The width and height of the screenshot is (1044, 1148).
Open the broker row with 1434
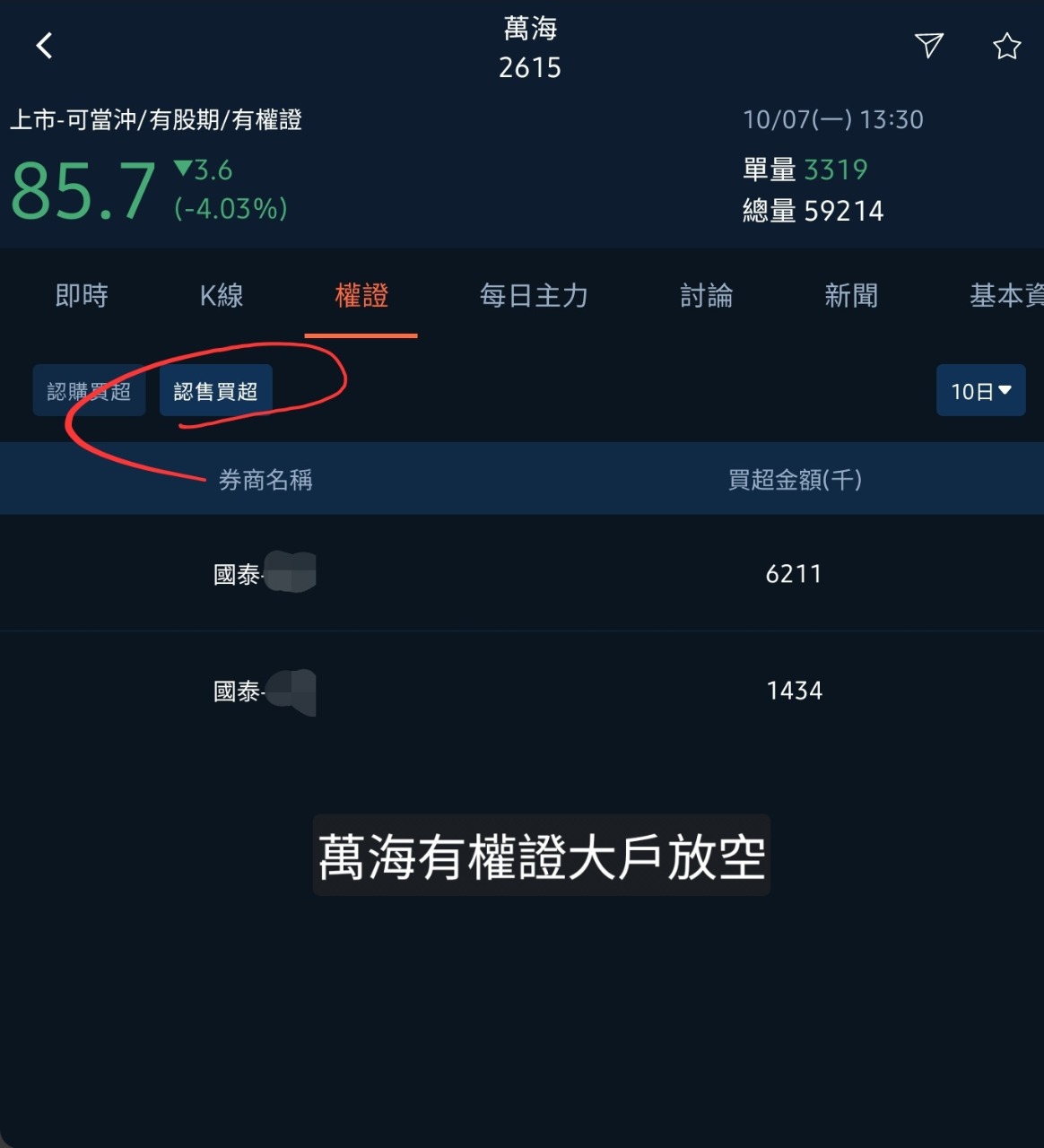point(522,691)
